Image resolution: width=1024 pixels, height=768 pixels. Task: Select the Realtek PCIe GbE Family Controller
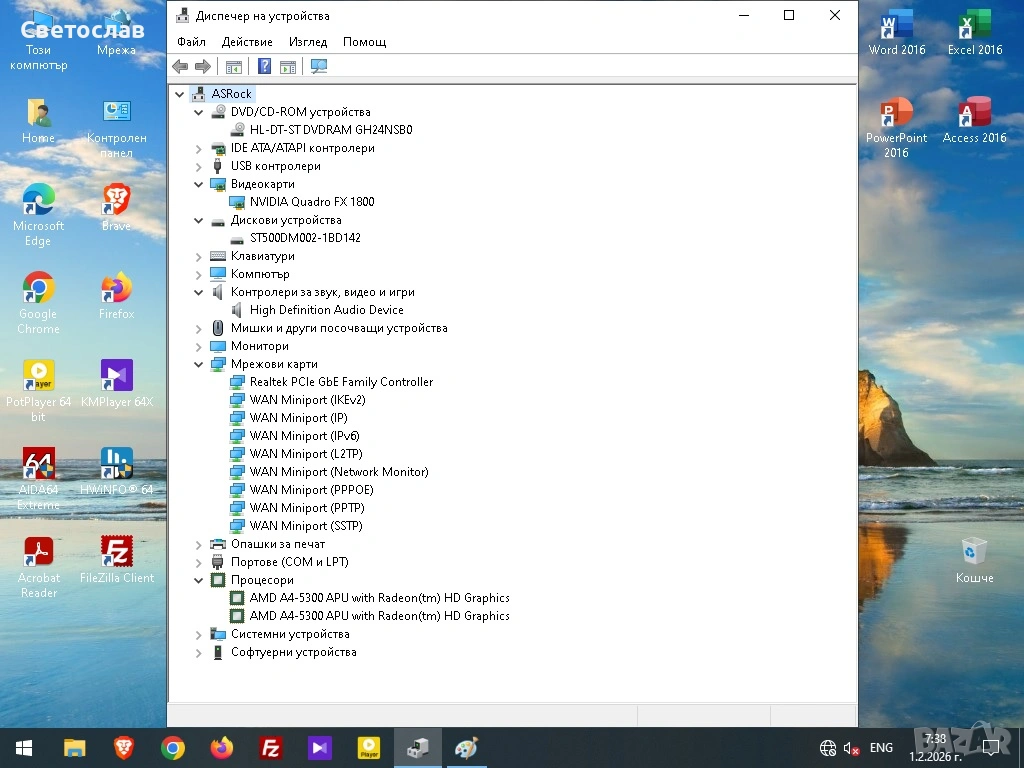341,382
